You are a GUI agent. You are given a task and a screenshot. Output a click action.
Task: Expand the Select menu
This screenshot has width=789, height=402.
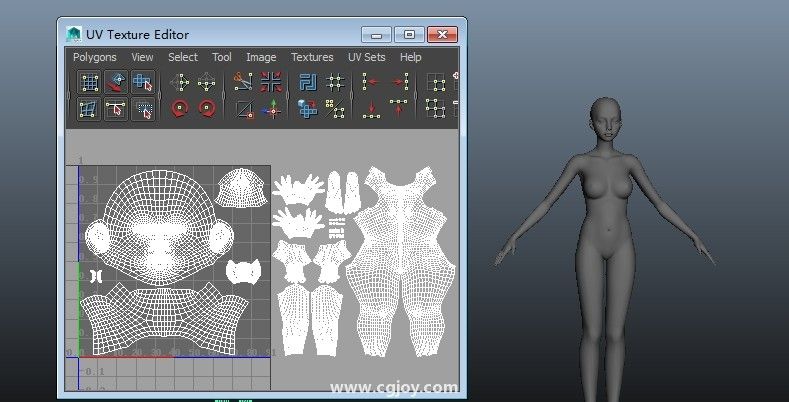coord(182,57)
